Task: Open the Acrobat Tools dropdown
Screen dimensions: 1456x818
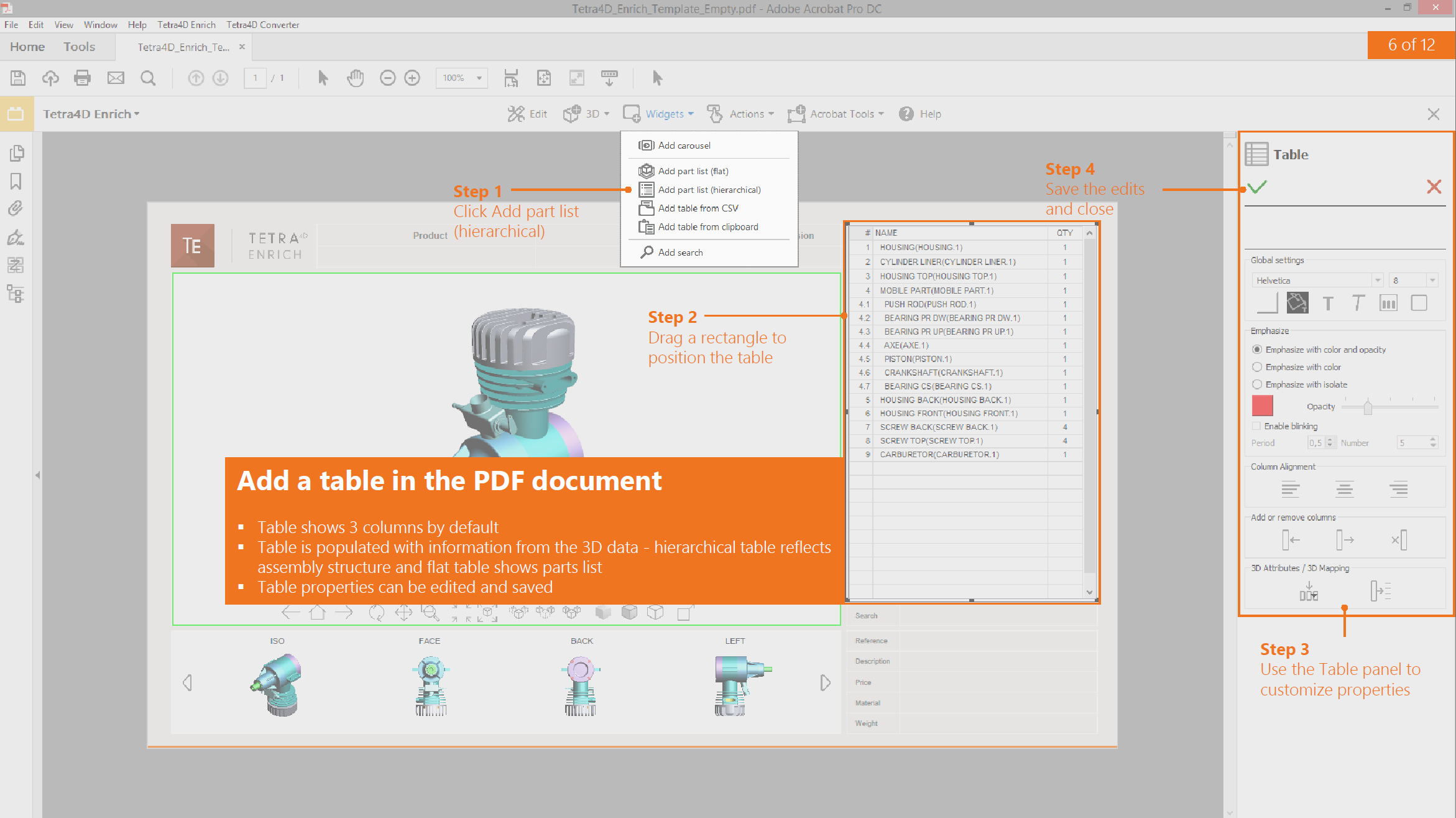Action: [836, 114]
